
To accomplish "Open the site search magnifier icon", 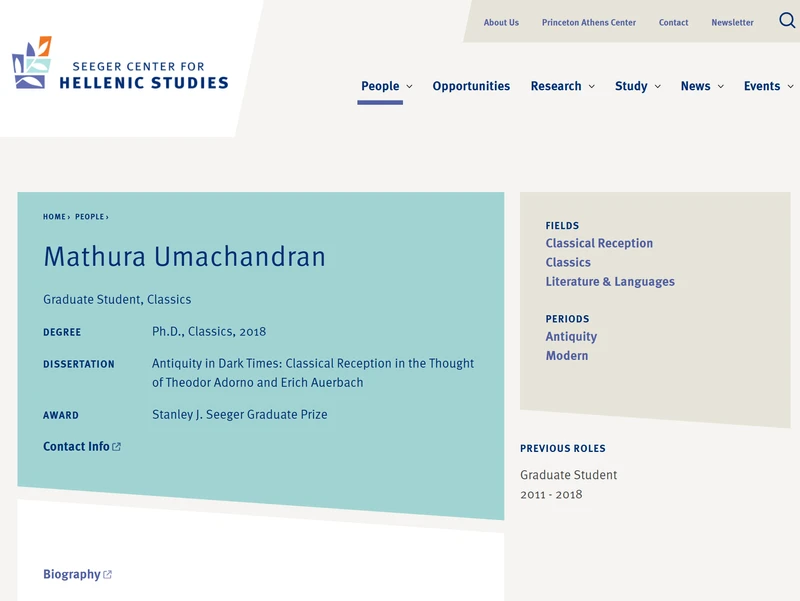I will 787,20.
